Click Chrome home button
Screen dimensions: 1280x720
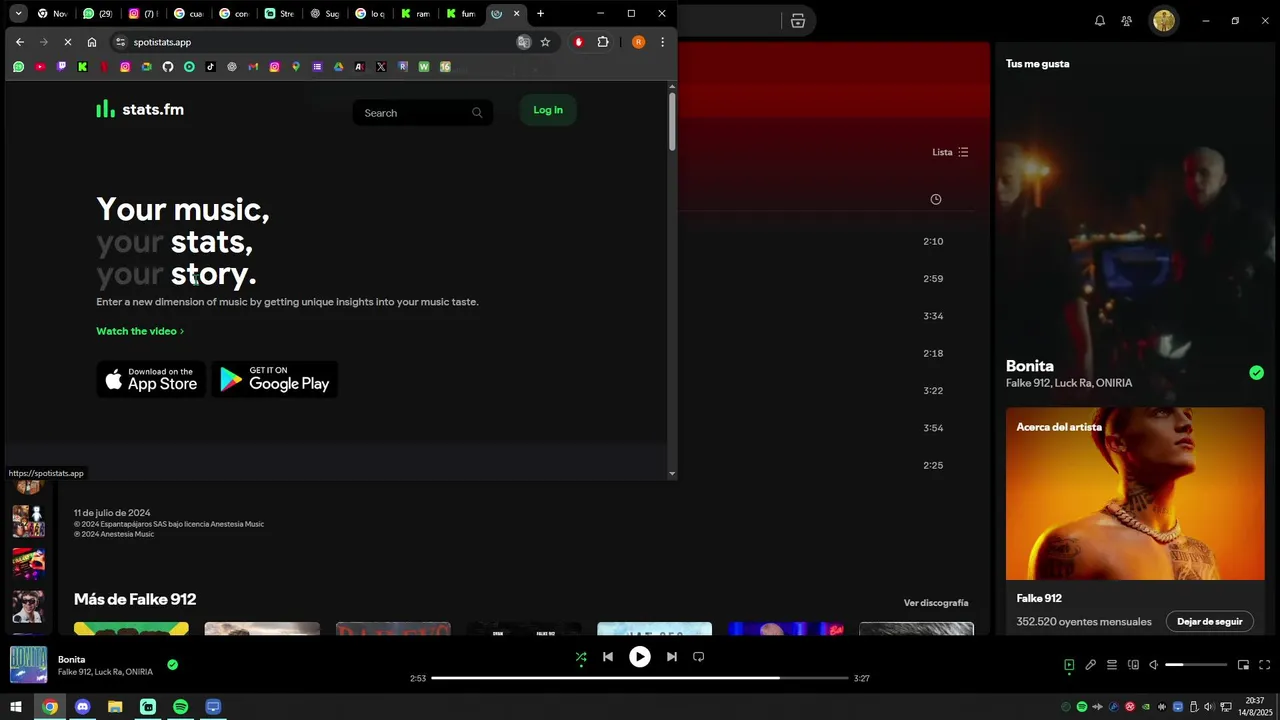pyautogui.click(x=92, y=42)
